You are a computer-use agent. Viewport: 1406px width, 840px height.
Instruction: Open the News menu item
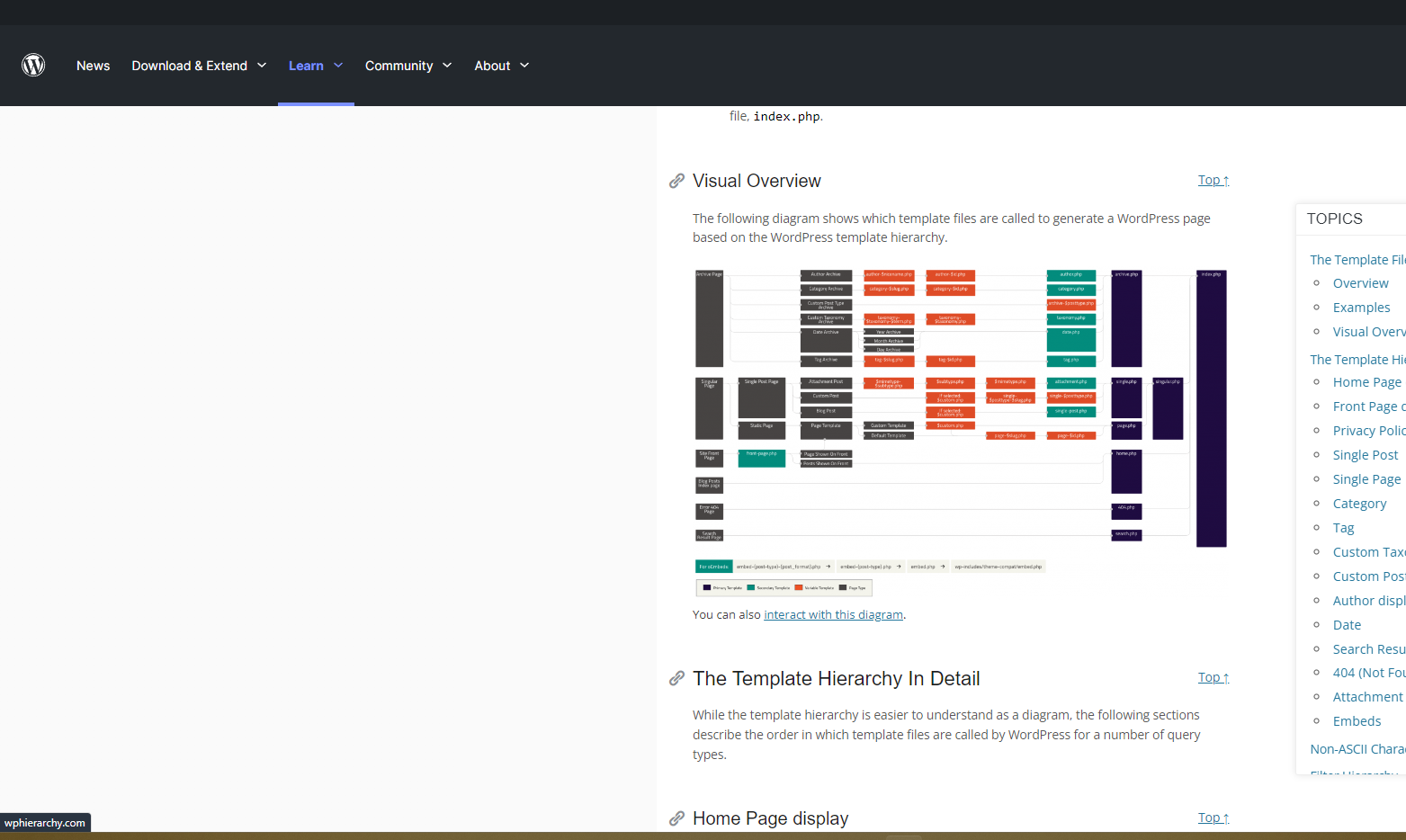pyautogui.click(x=93, y=65)
